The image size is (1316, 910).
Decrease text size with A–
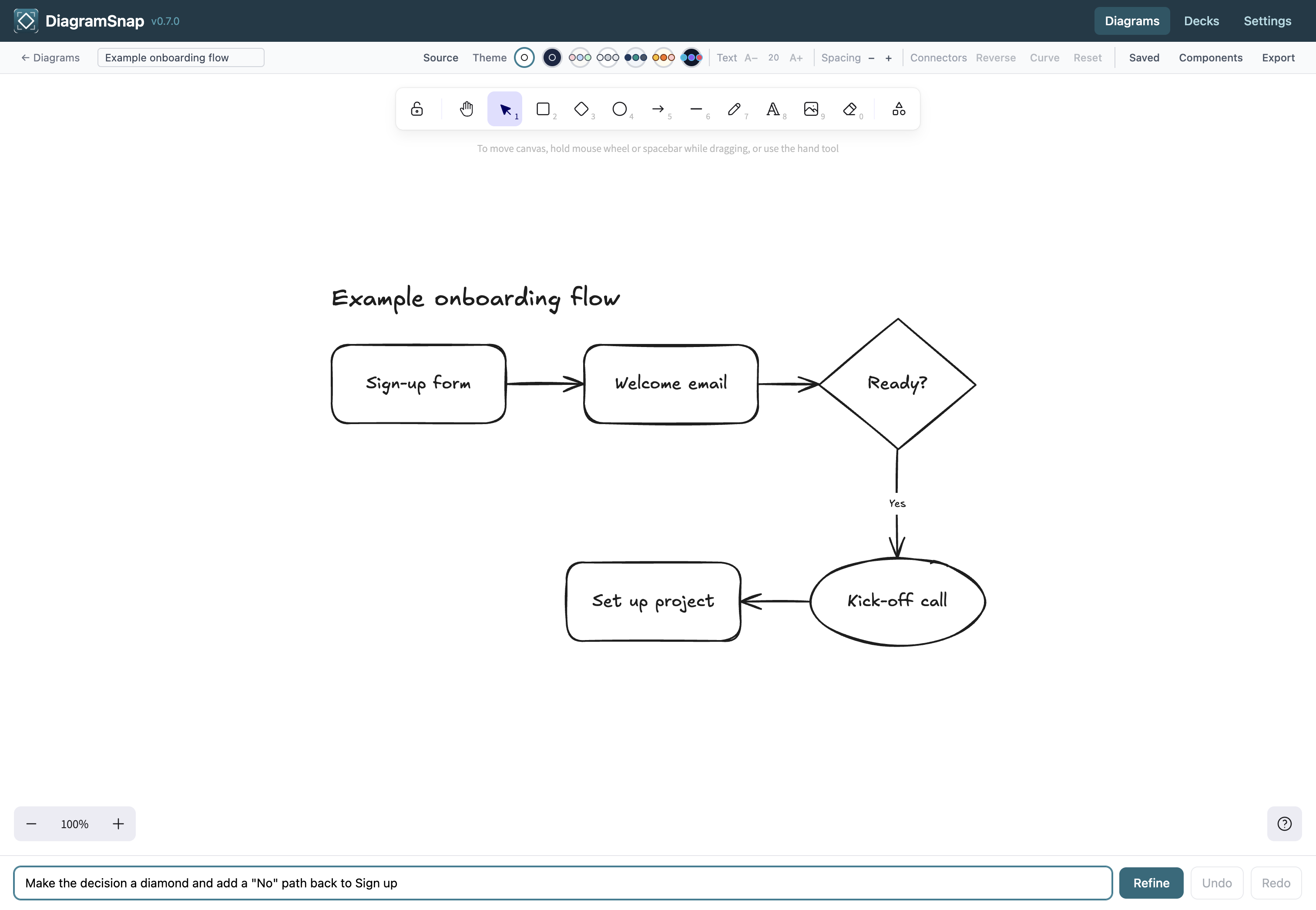tap(751, 57)
